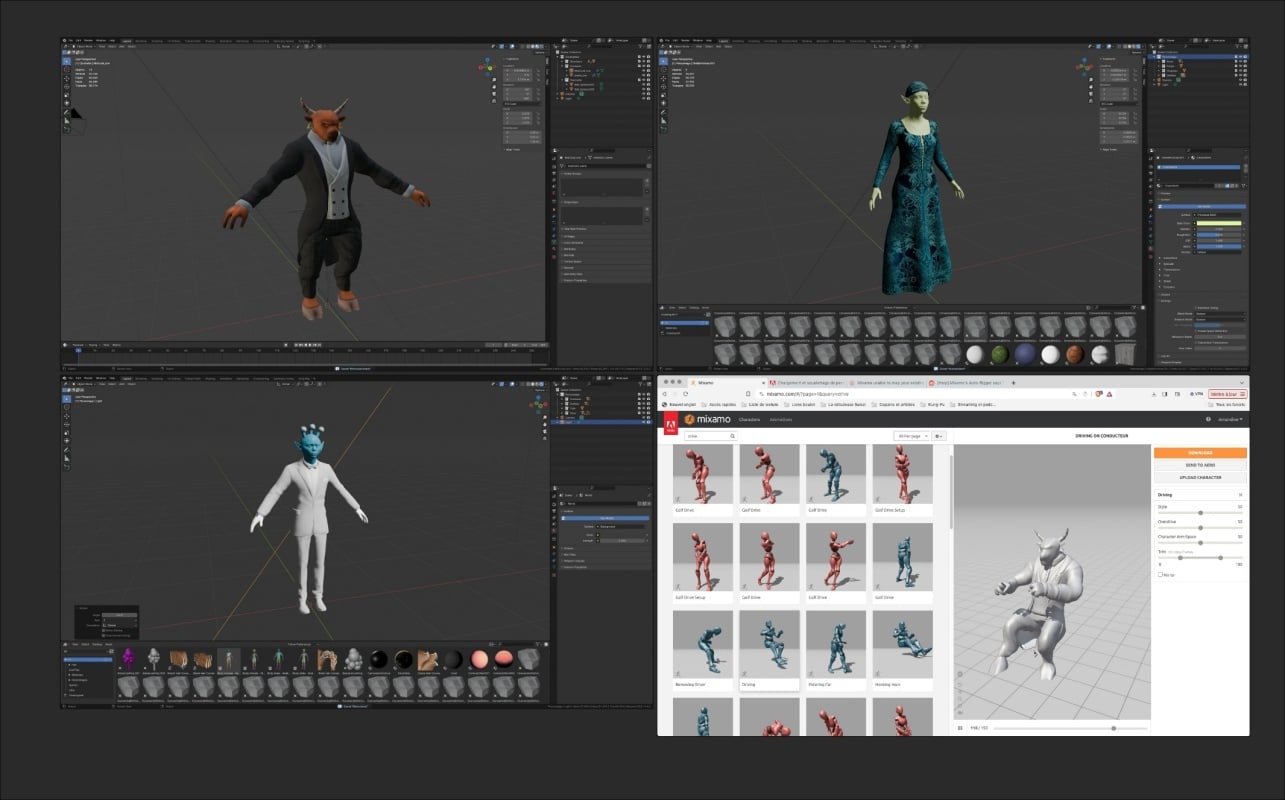
Task: Click the zoom view icon in bull viewport
Action: coord(494,80)
